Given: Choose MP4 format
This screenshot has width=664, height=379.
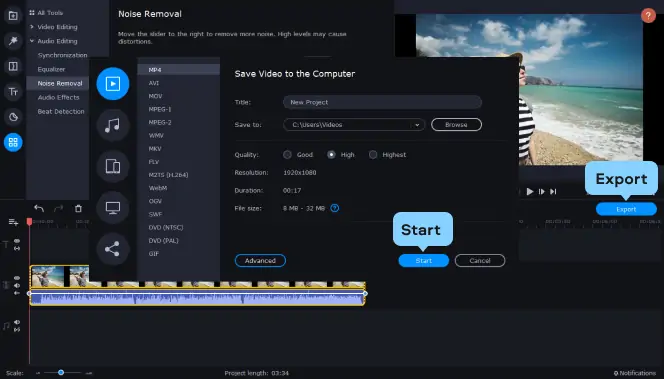Looking at the screenshot, I should coord(178,69).
